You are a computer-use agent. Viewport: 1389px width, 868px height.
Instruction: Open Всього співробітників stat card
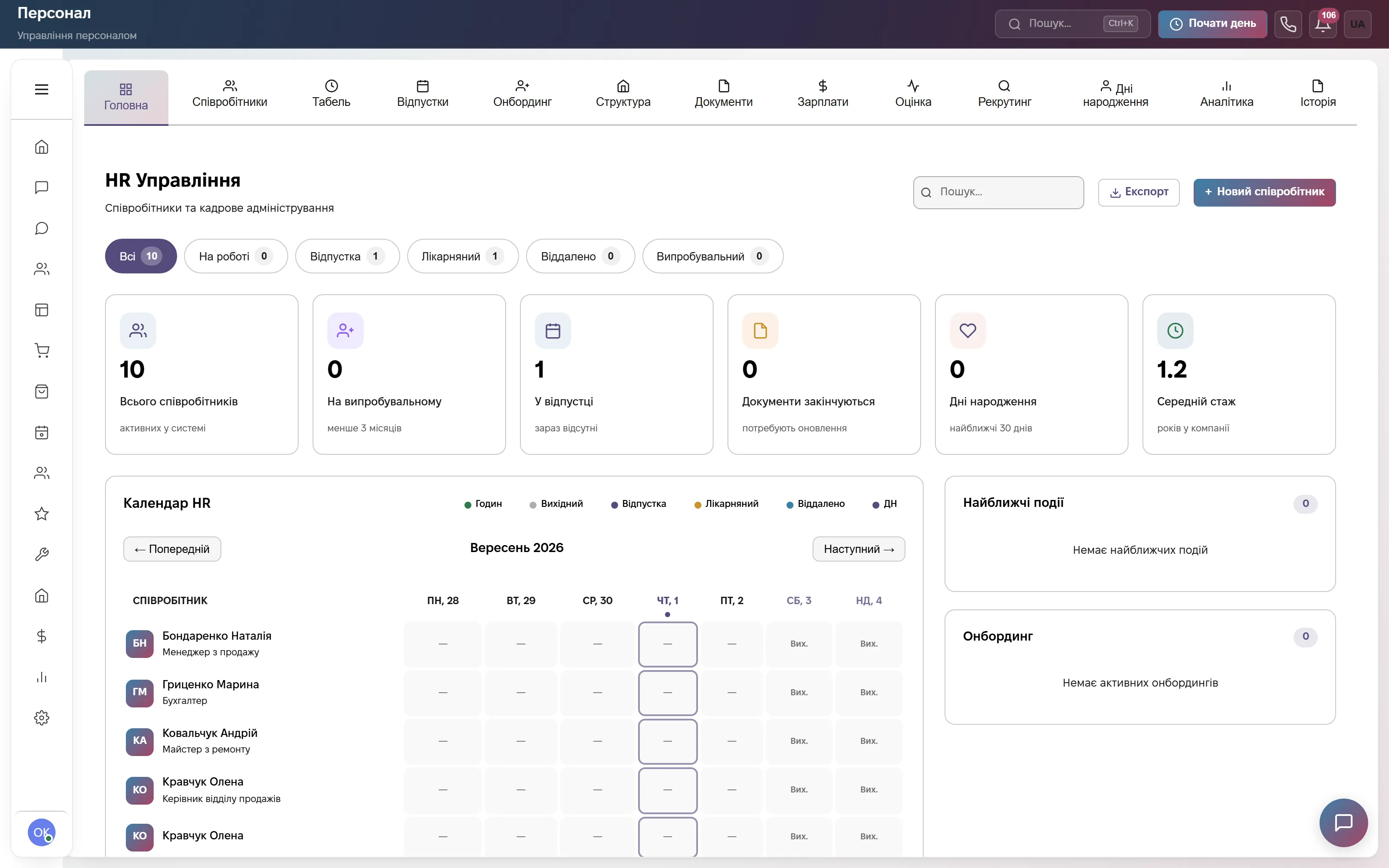(x=201, y=374)
